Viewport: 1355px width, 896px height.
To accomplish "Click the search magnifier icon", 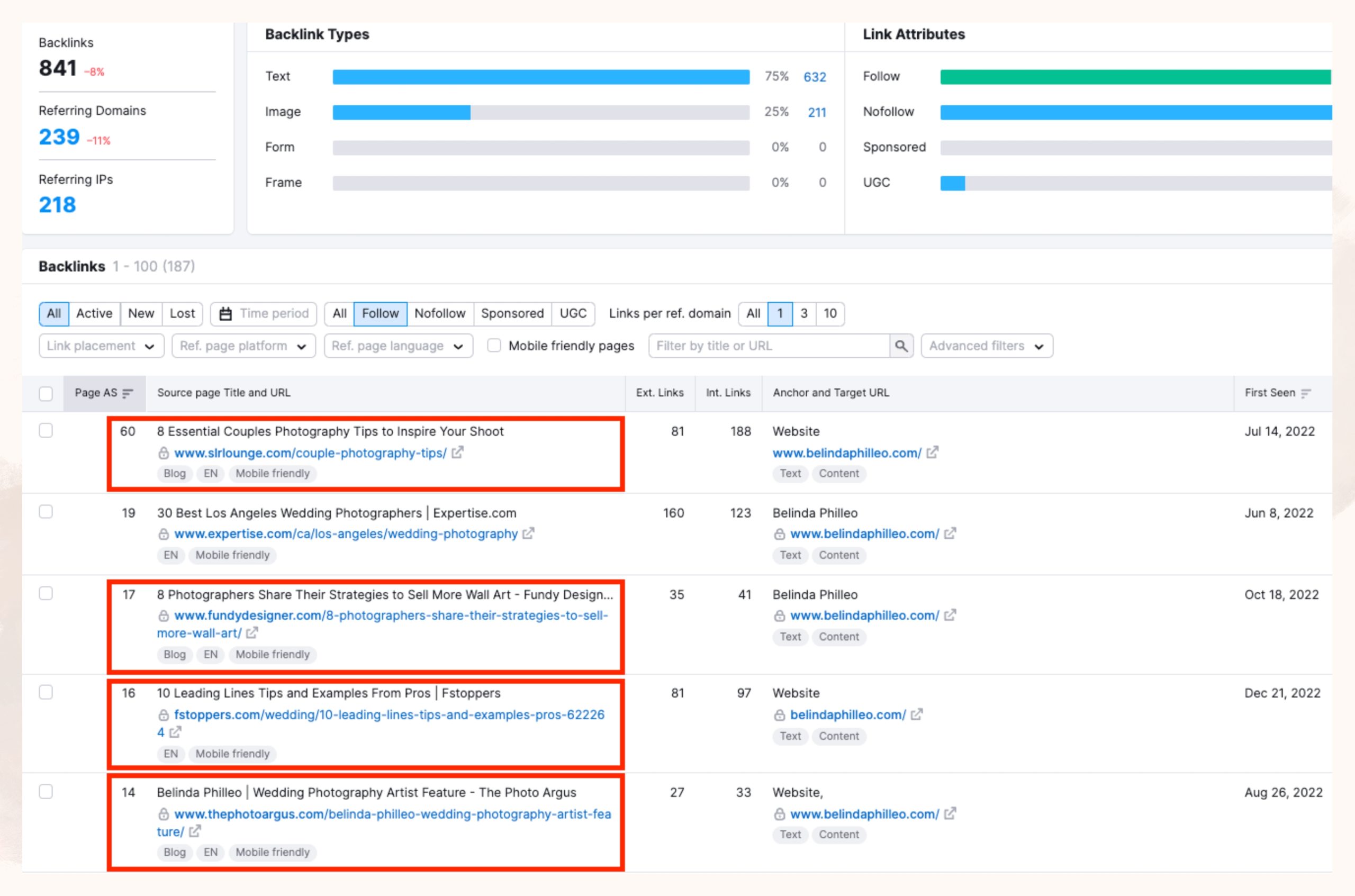I will point(901,346).
